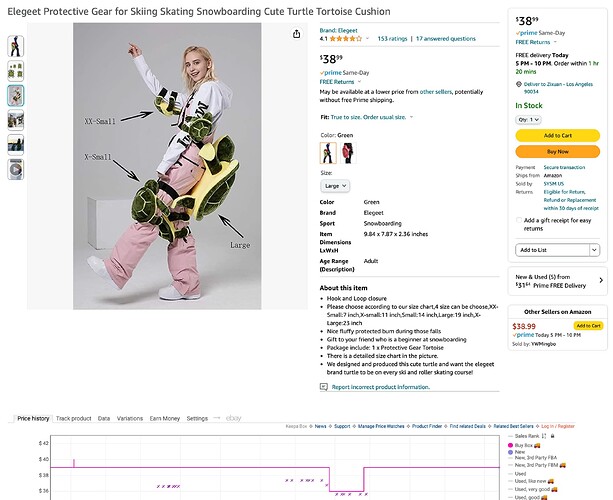Image resolution: width=613 pixels, height=500 pixels.
Task: Click the share icon on product image
Action: [296, 34]
